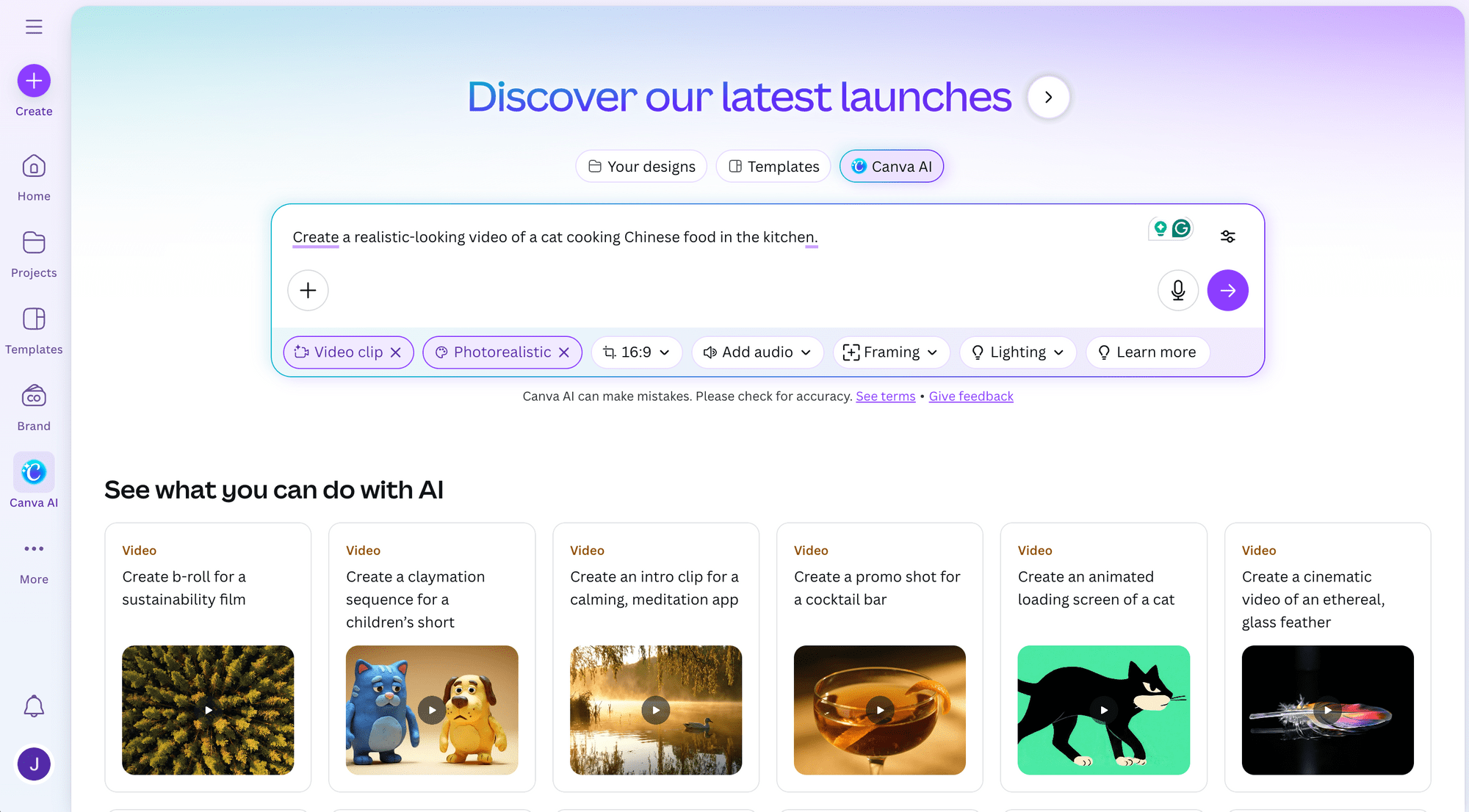This screenshot has width=1469, height=812.
Task: Open the Home section from the sidebar
Action: pyautogui.click(x=34, y=167)
